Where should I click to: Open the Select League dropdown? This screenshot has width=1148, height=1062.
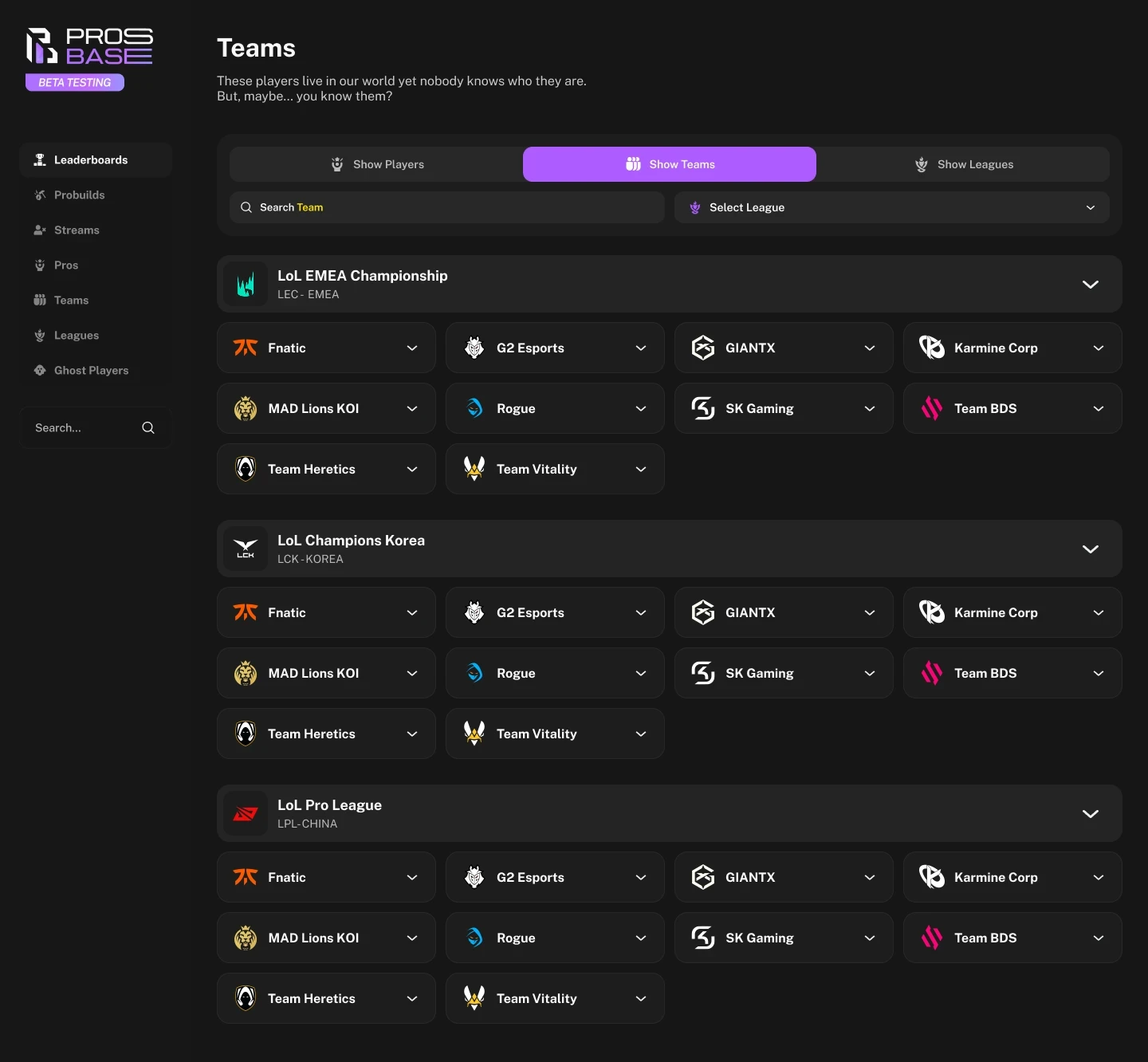coord(892,207)
